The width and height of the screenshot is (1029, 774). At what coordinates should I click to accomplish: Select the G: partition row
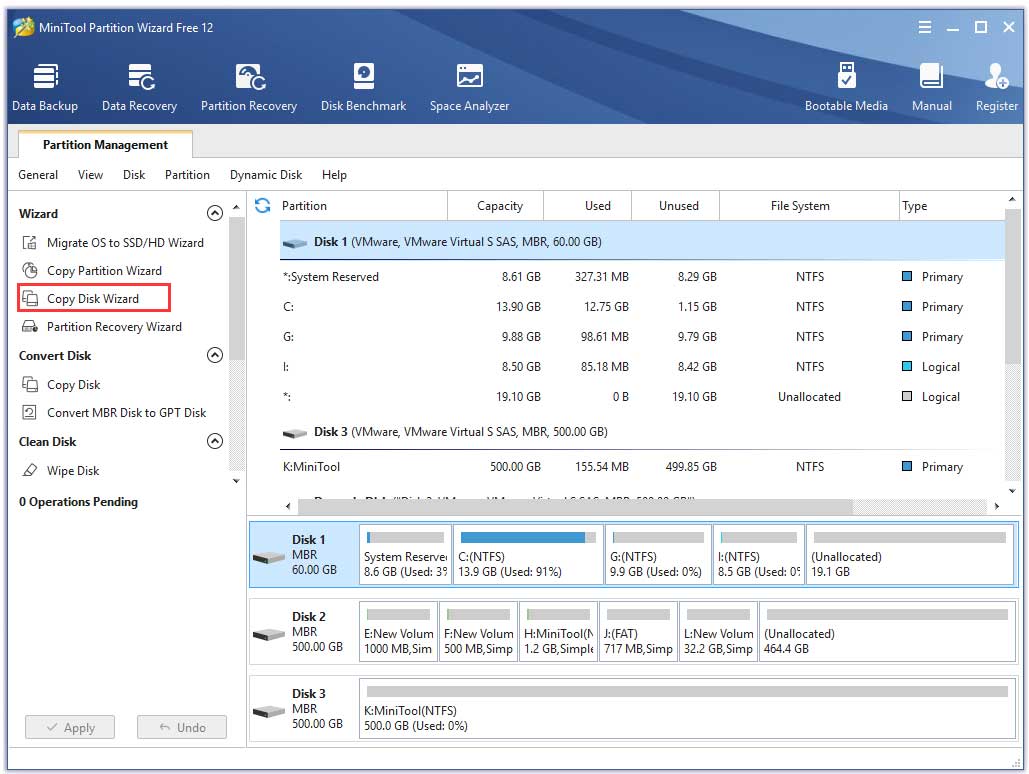point(642,336)
